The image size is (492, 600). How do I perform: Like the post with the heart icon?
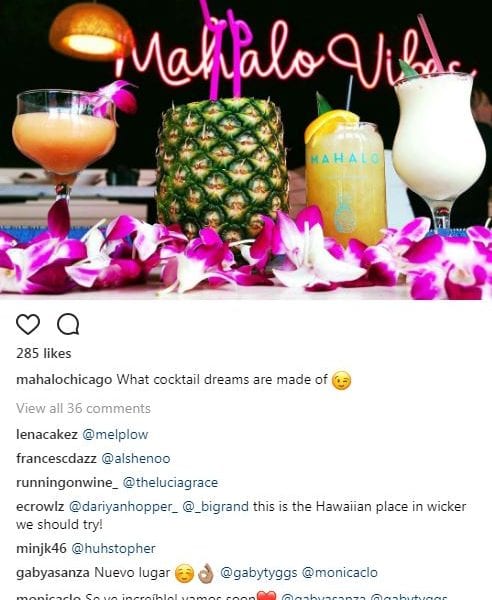tap(28, 324)
